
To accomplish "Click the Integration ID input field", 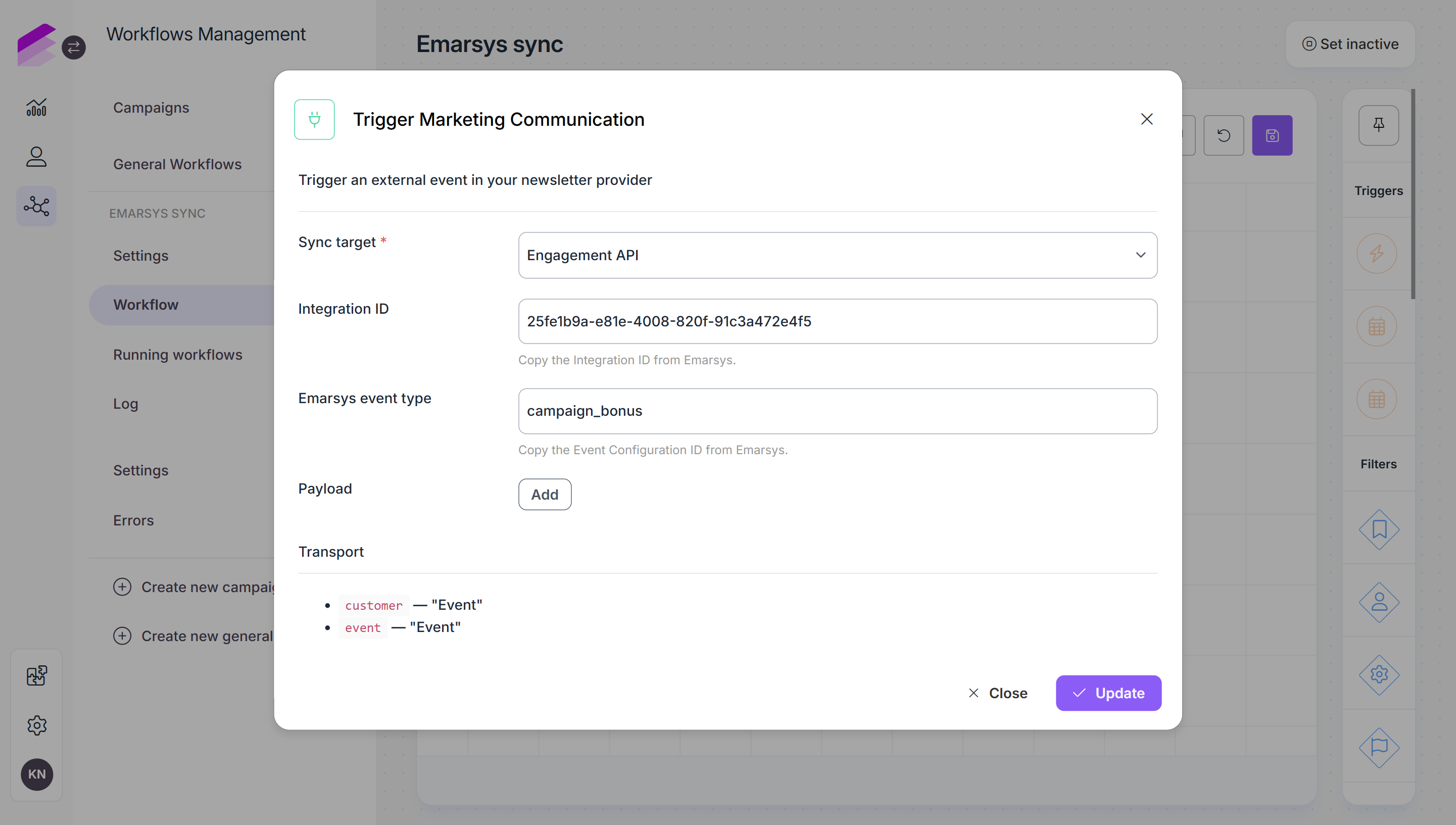I will [x=837, y=321].
